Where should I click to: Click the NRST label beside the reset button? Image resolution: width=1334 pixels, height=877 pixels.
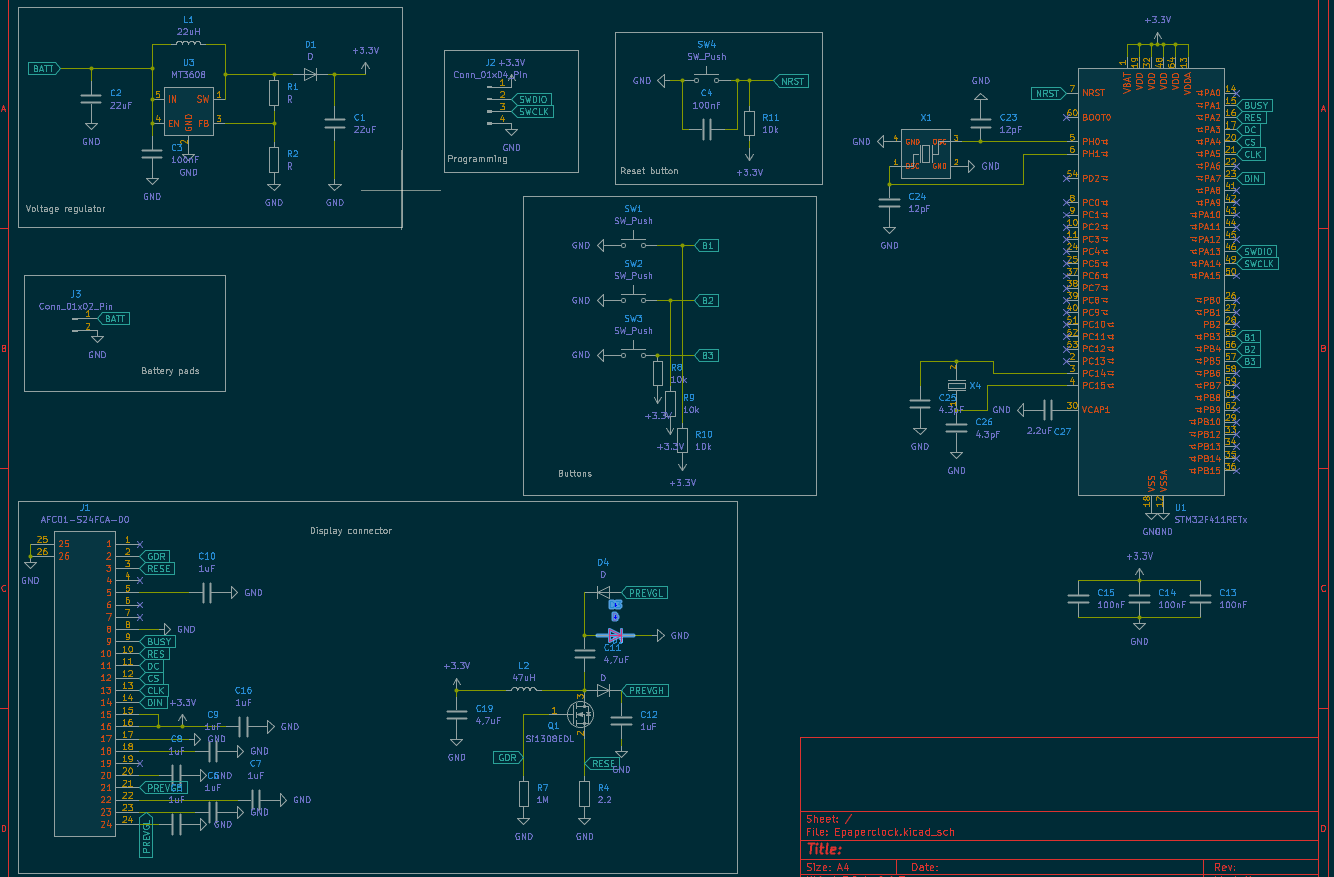tap(791, 81)
